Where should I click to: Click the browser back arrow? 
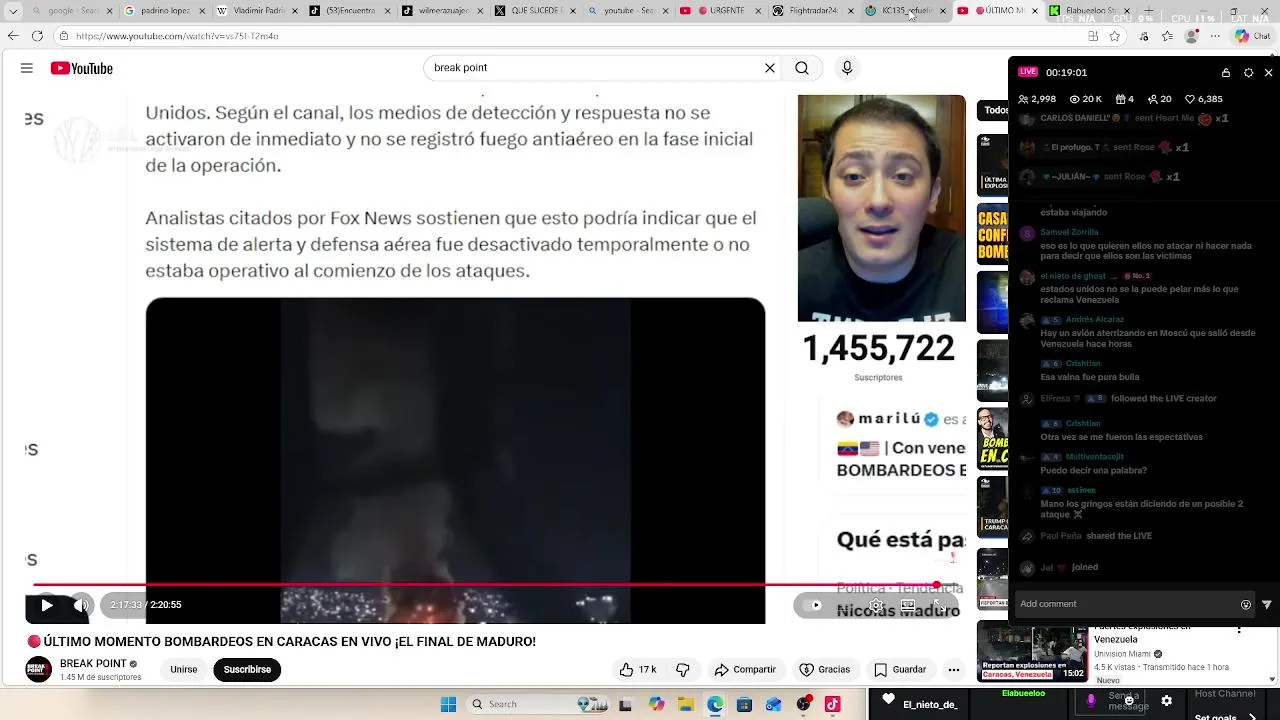click(x=13, y=36)
